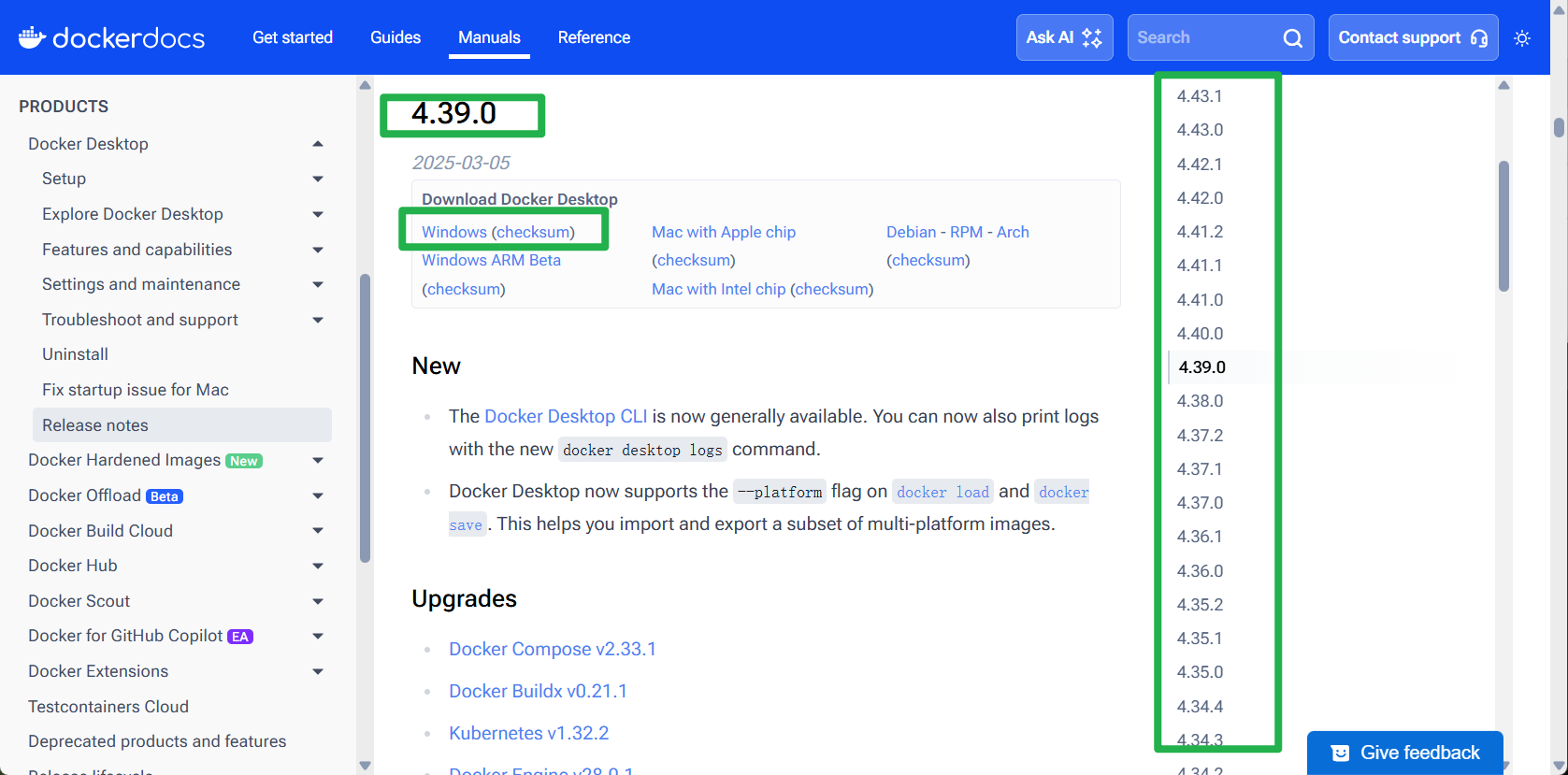Jump to version 4.36.0 in contents
1568x775 pixels.
(x=1200, y=571)
